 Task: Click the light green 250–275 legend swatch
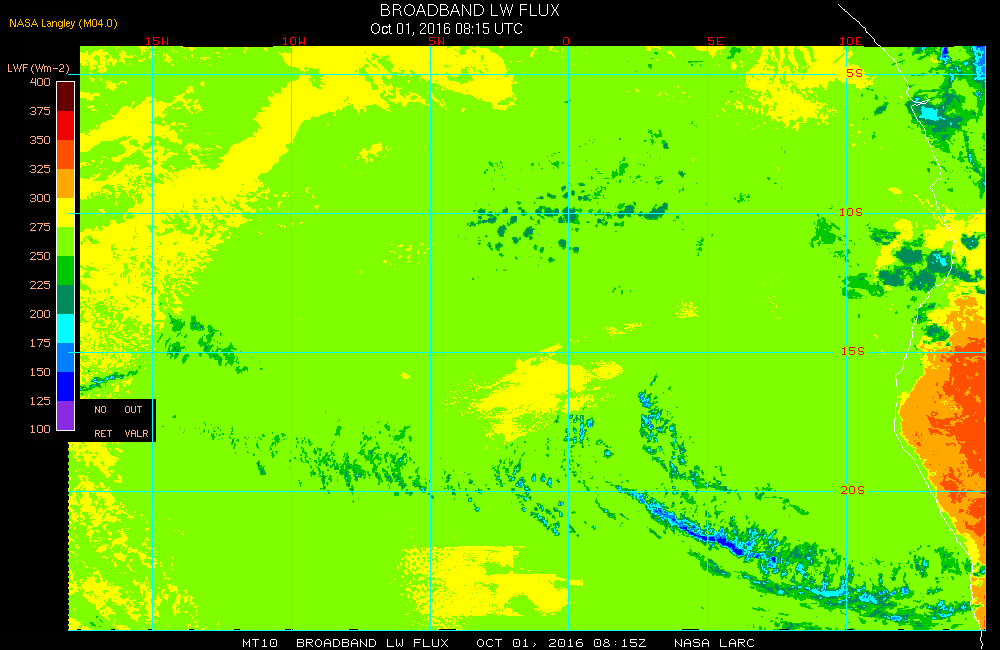point(66,241)
